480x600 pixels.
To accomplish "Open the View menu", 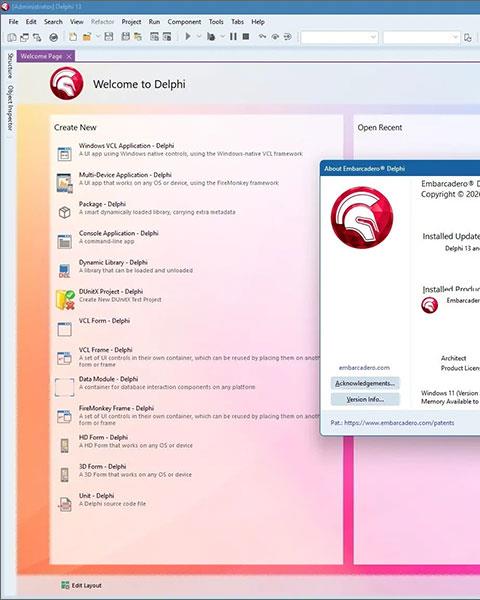I will coord(77,22).
